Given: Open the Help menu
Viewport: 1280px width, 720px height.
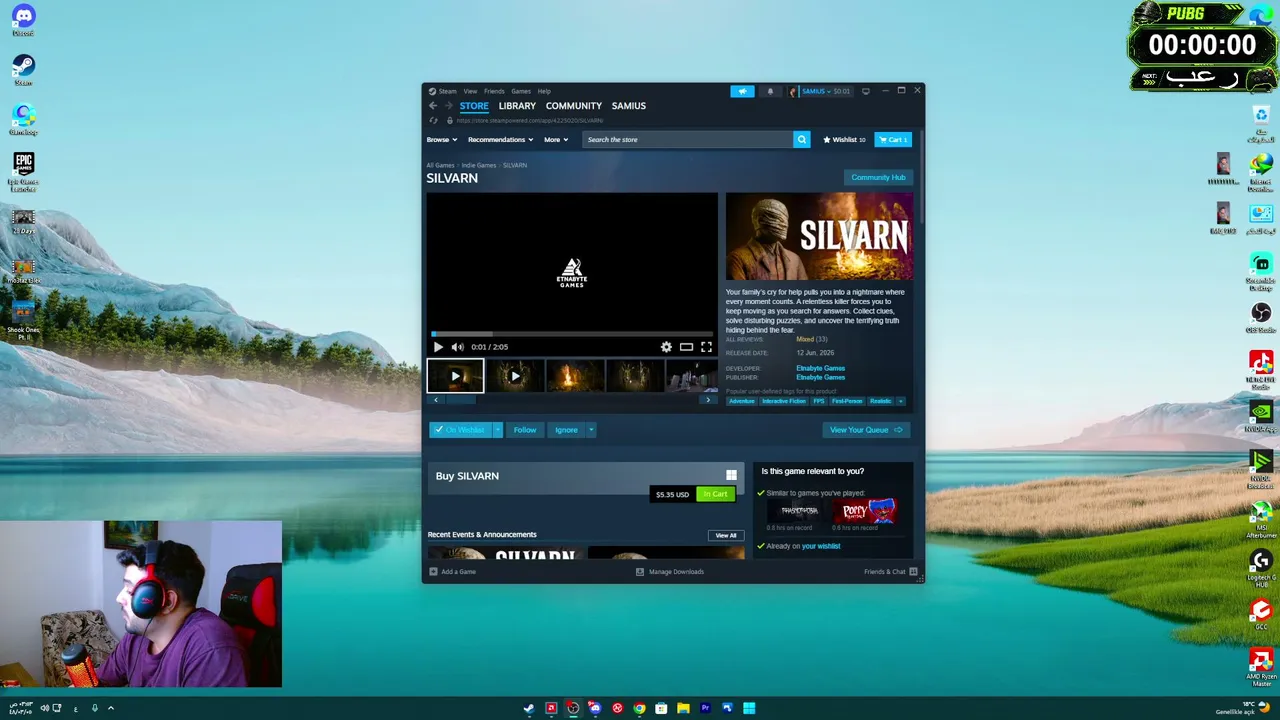Looking at the screenshot, I should click(544, 91).
